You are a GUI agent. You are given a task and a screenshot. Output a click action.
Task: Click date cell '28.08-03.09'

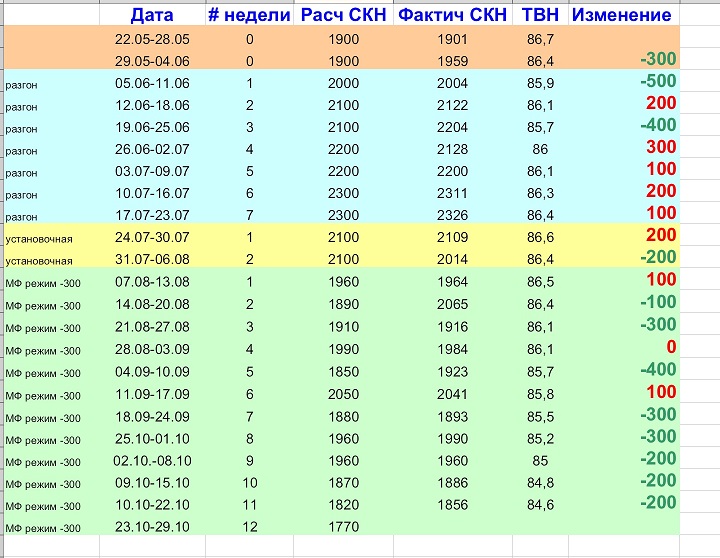[152, 349]
